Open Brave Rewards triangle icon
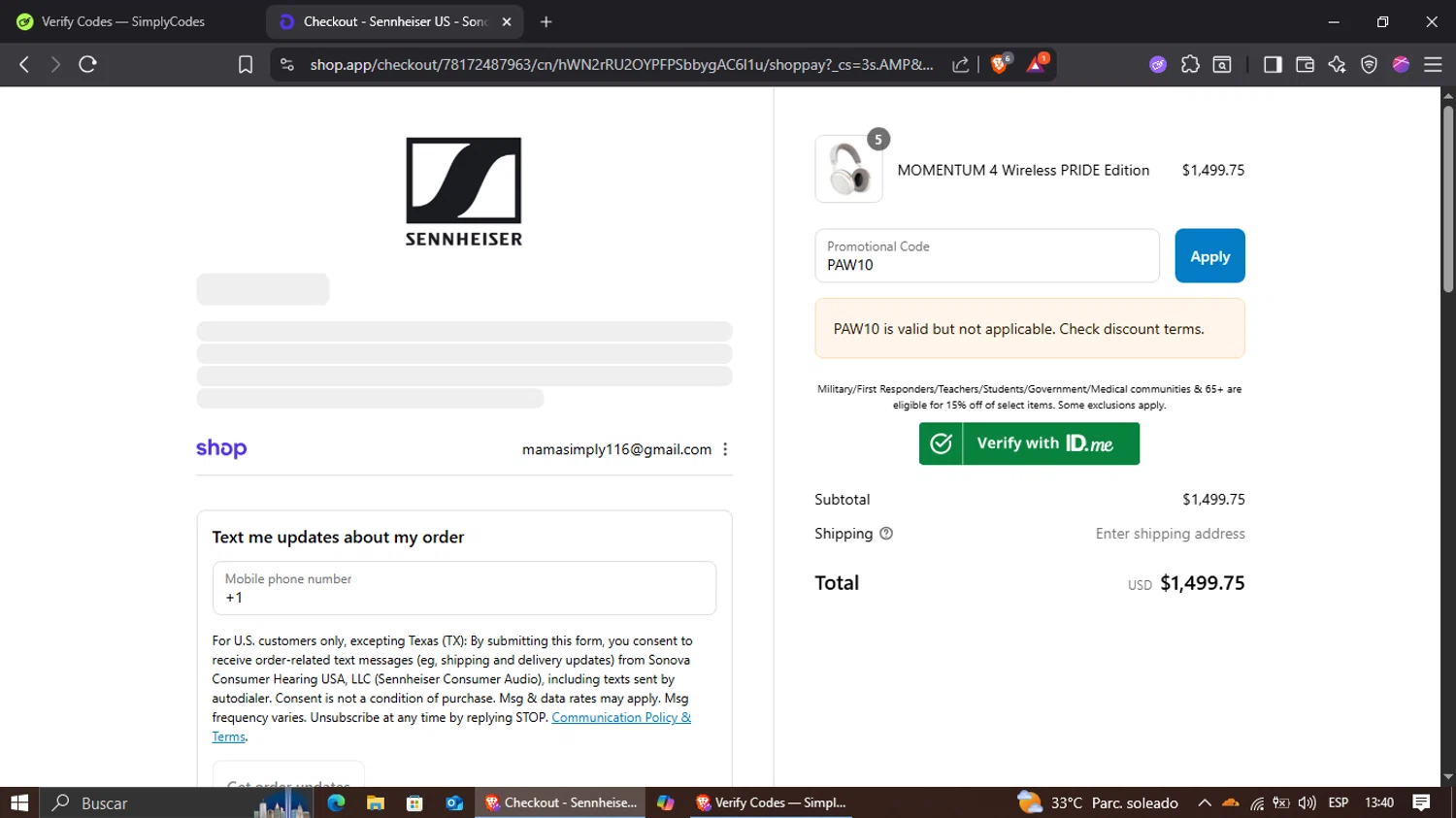 (1037, 64)
